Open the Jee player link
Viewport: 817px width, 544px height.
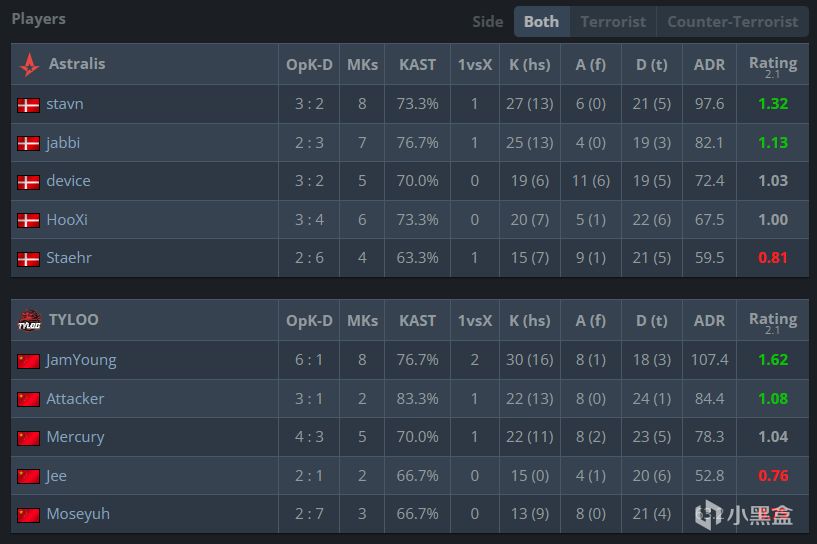[56, 476]
